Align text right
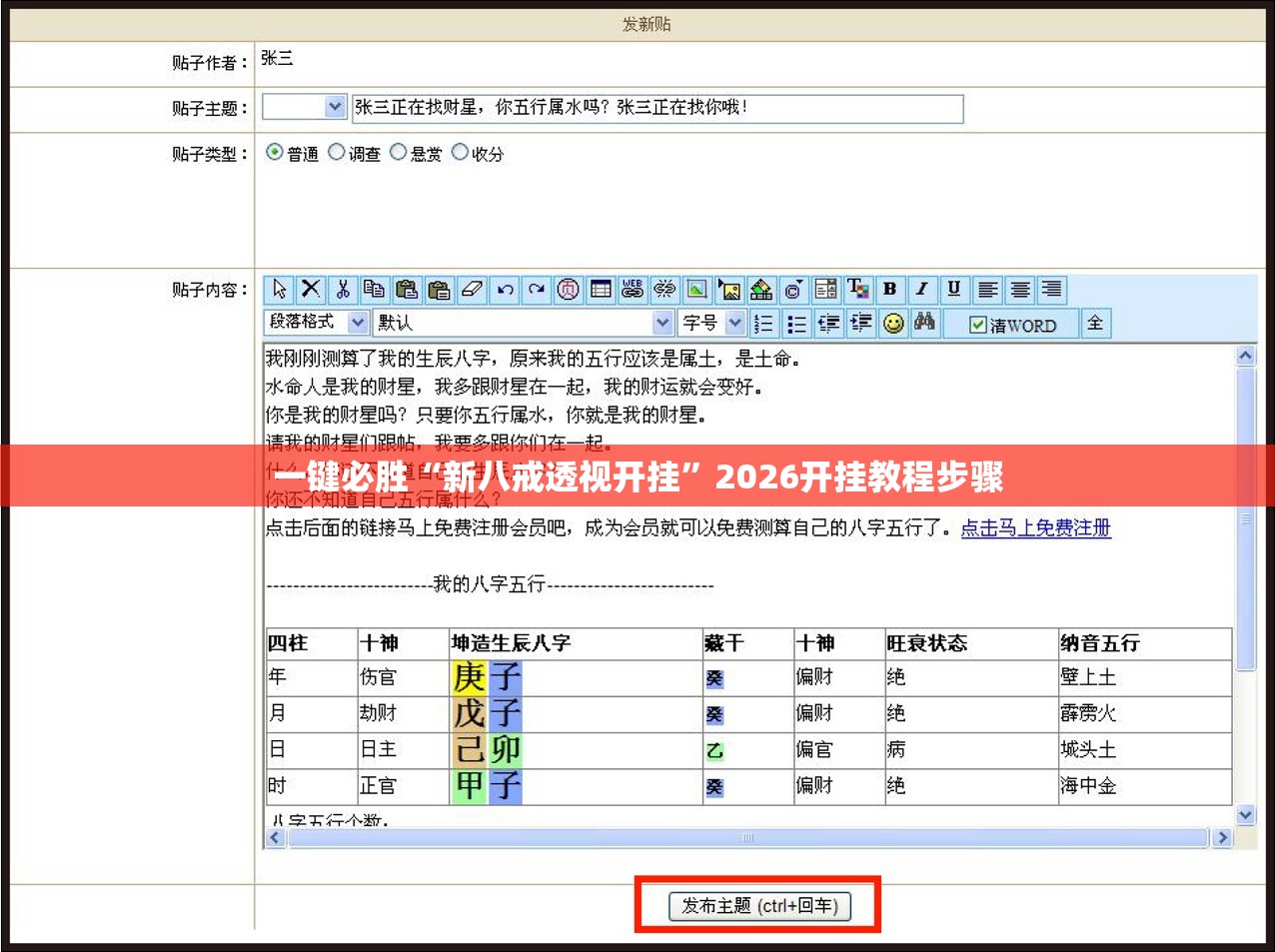The width and height of the screenshot is (1275, 952). pyautogui.click(x=1051, y=290)
